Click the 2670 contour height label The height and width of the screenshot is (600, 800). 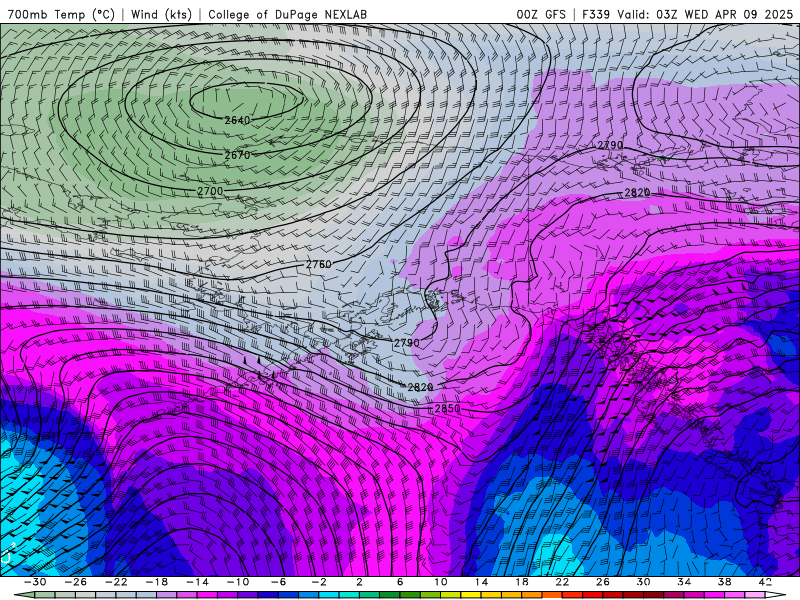(237, 155)
